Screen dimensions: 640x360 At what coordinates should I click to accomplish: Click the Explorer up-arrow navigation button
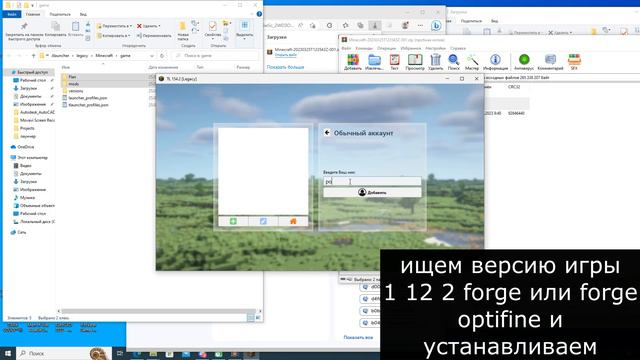33,56
